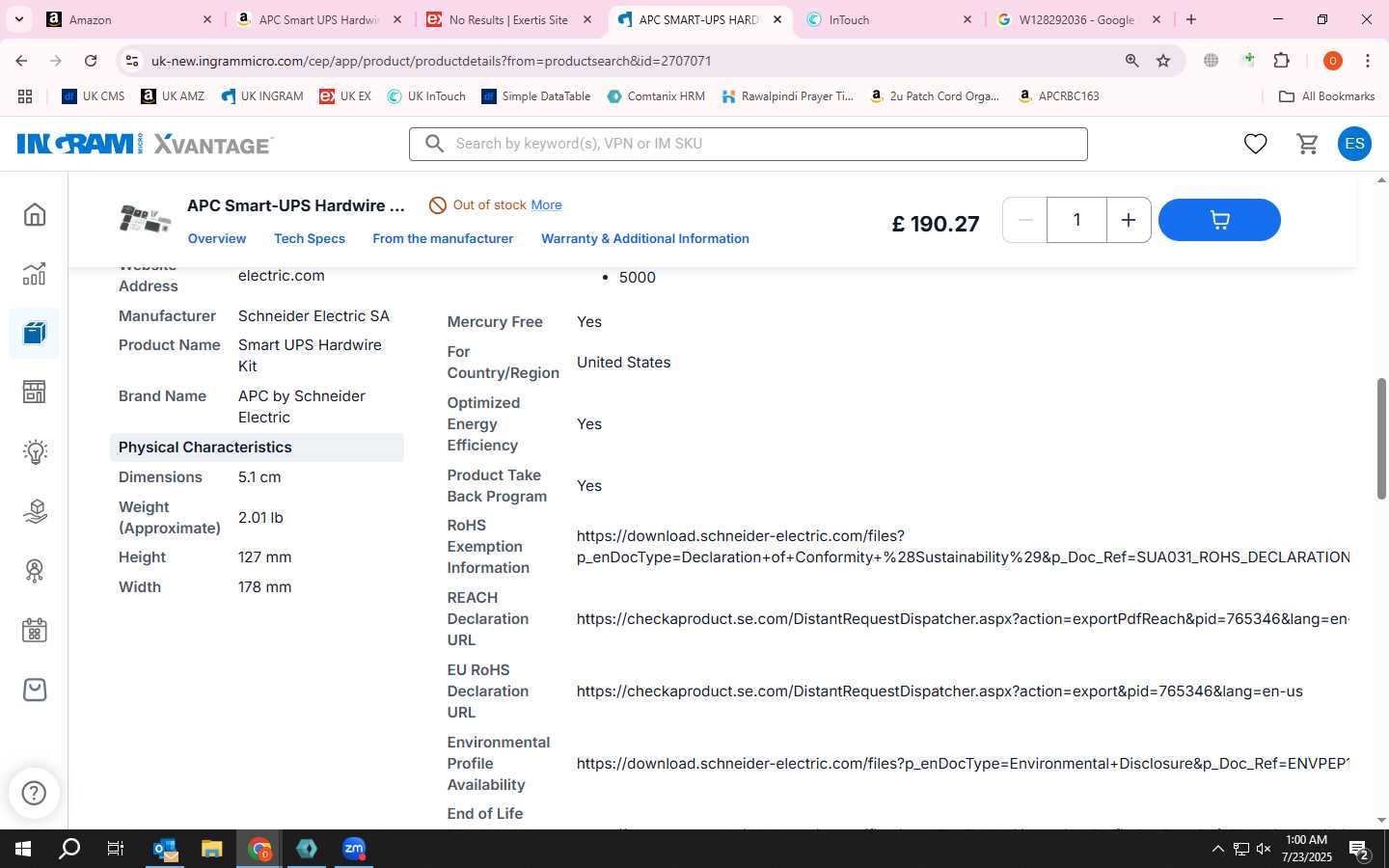Open the REACH Declaration URL text
This screenshot has width=1389, height=868.
tap(963, 619)
